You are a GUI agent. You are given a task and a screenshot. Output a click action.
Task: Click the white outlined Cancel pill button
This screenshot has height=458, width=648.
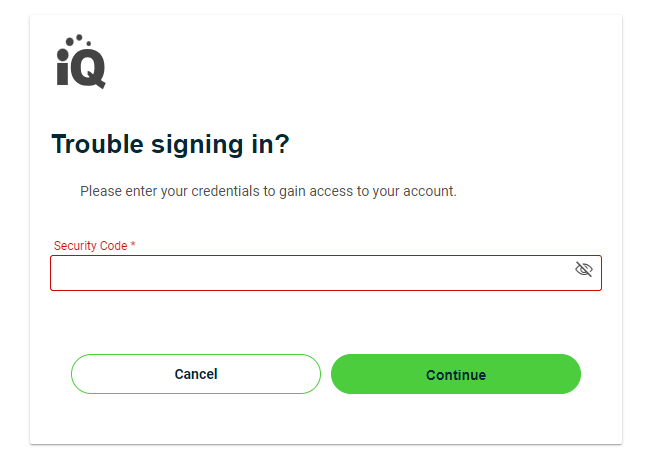[x=196, y=374]
